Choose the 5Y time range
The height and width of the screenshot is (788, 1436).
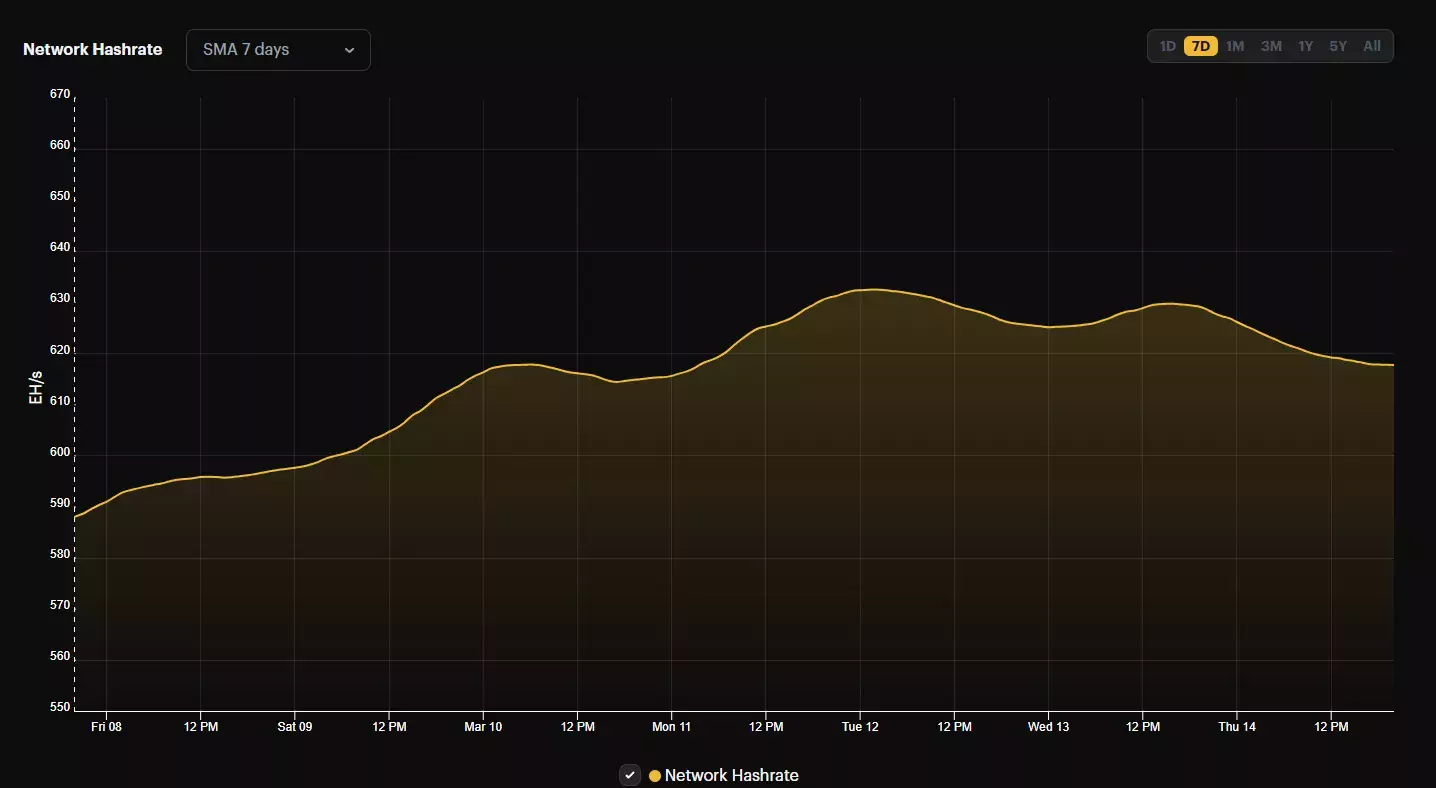click(x=1338, y=46)
